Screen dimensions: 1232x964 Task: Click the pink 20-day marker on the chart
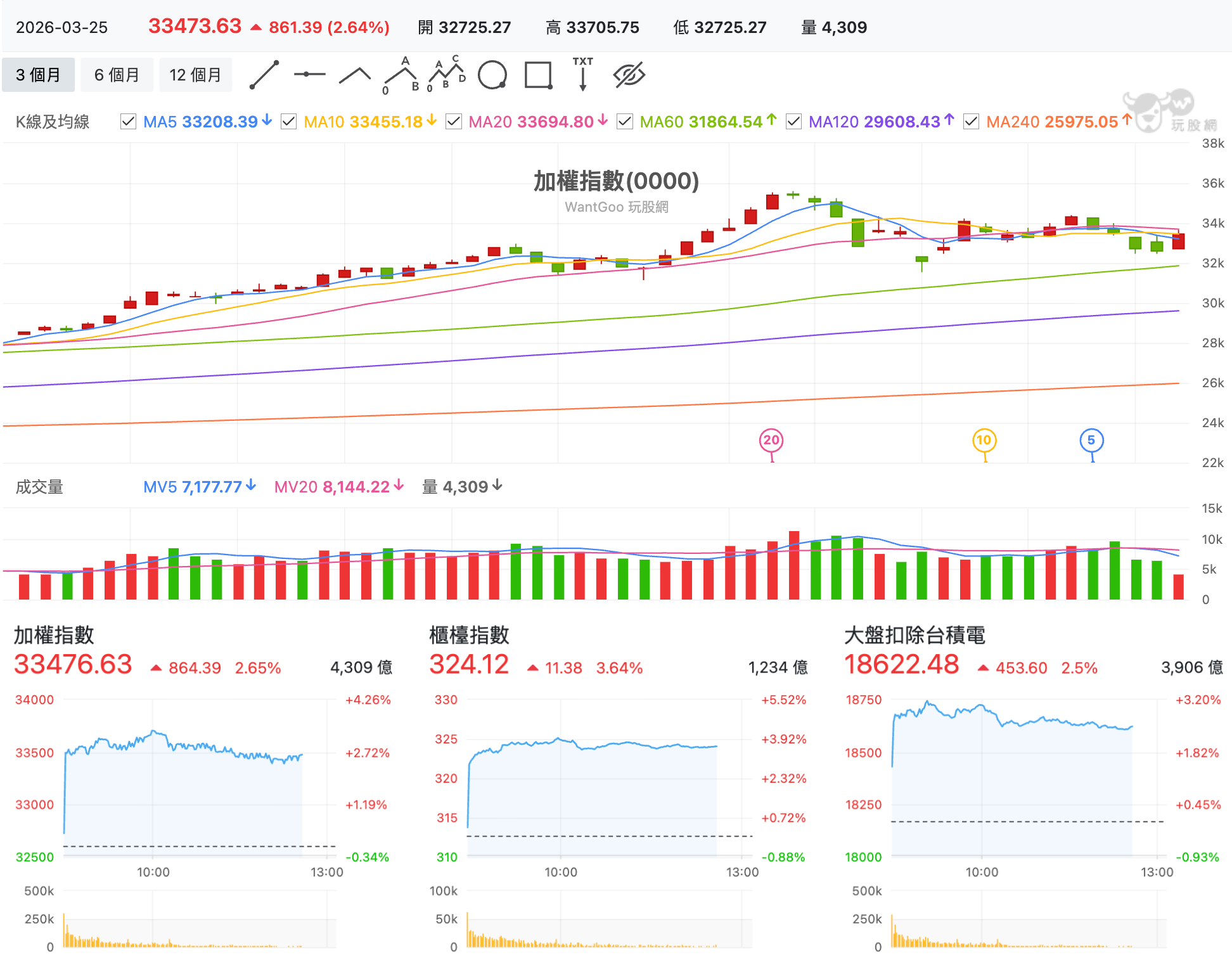click(771, 440)
